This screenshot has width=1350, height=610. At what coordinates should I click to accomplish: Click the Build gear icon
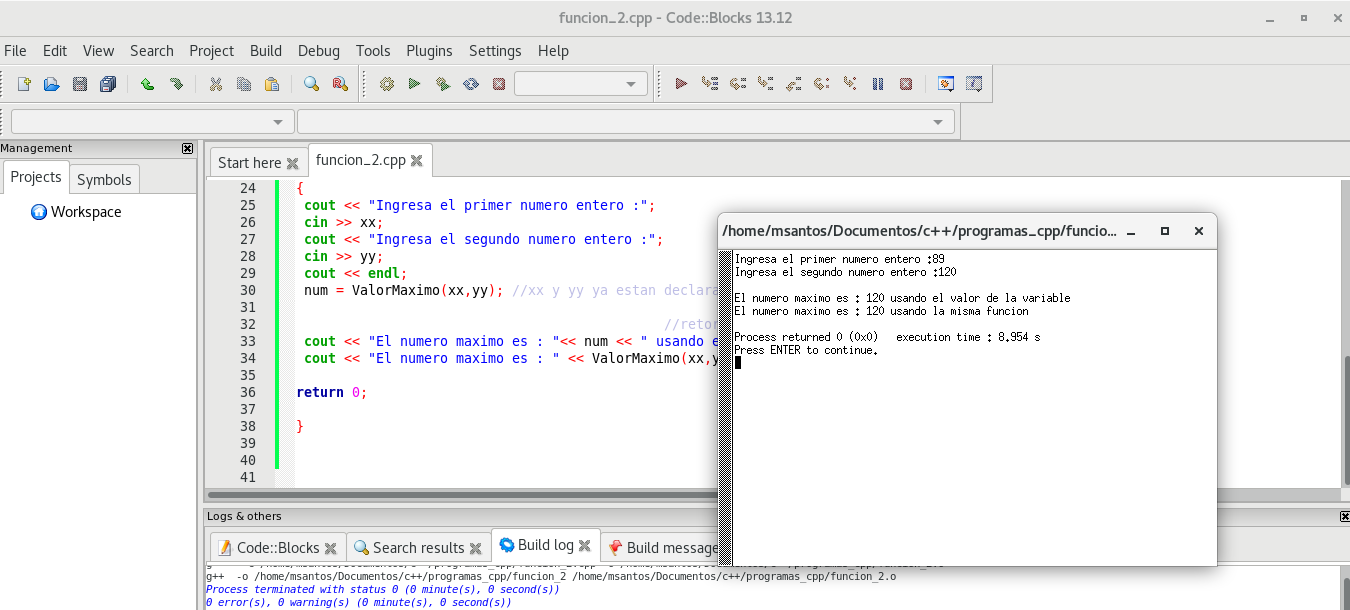click(387, 84)
